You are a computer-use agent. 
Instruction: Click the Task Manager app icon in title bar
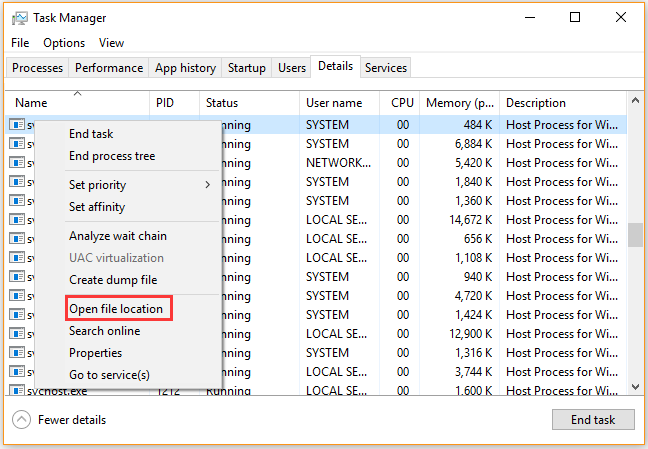coord(19,18)
